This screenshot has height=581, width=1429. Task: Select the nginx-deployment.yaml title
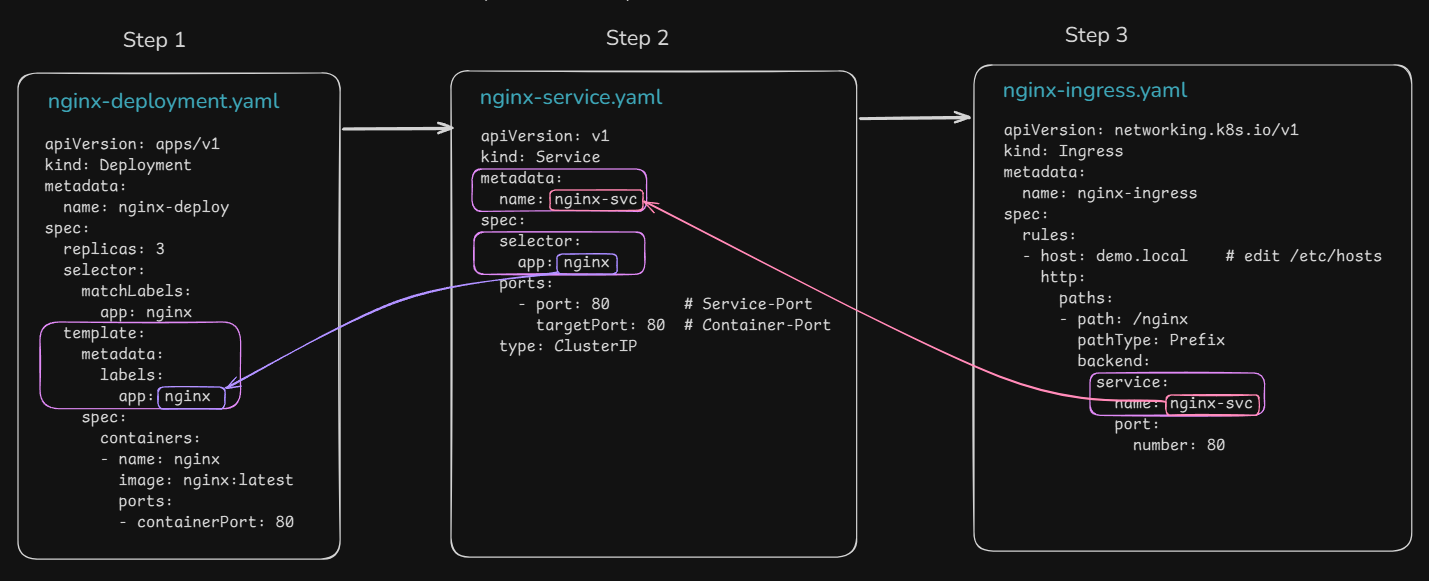[x=163, y=102]
